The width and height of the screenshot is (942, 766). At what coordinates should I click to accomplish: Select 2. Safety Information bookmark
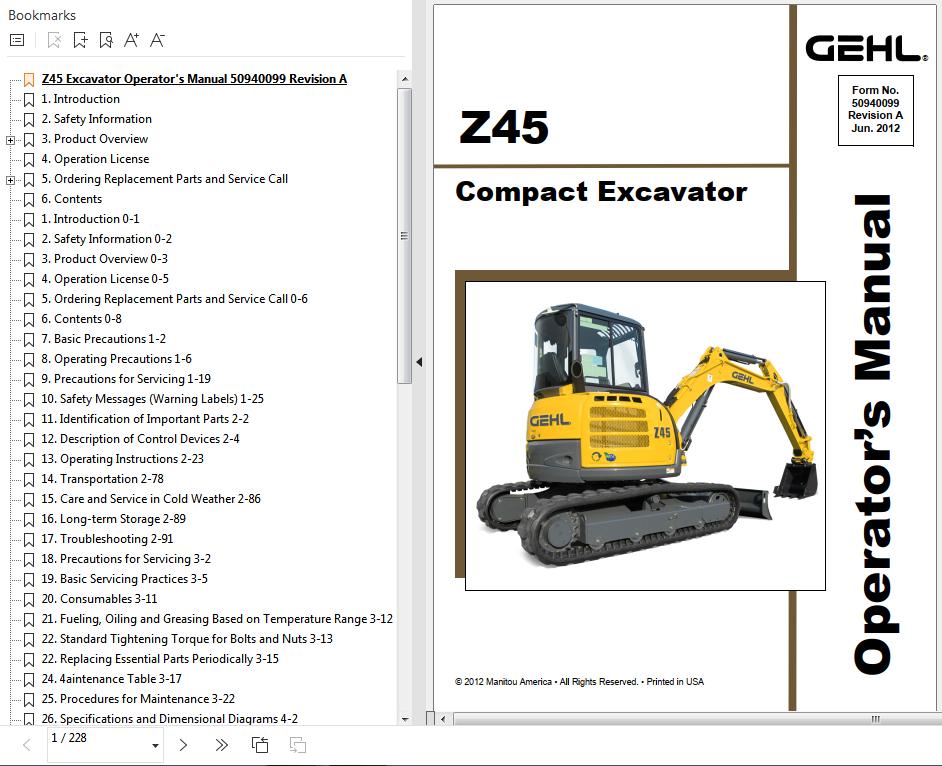(97, 119)
